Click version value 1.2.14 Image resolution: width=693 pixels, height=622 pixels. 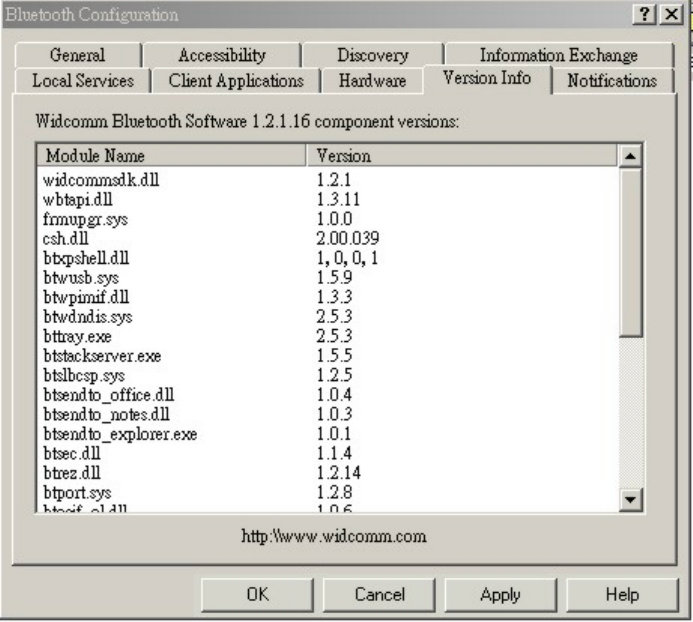pyautogui.click(x=339, y=473)
